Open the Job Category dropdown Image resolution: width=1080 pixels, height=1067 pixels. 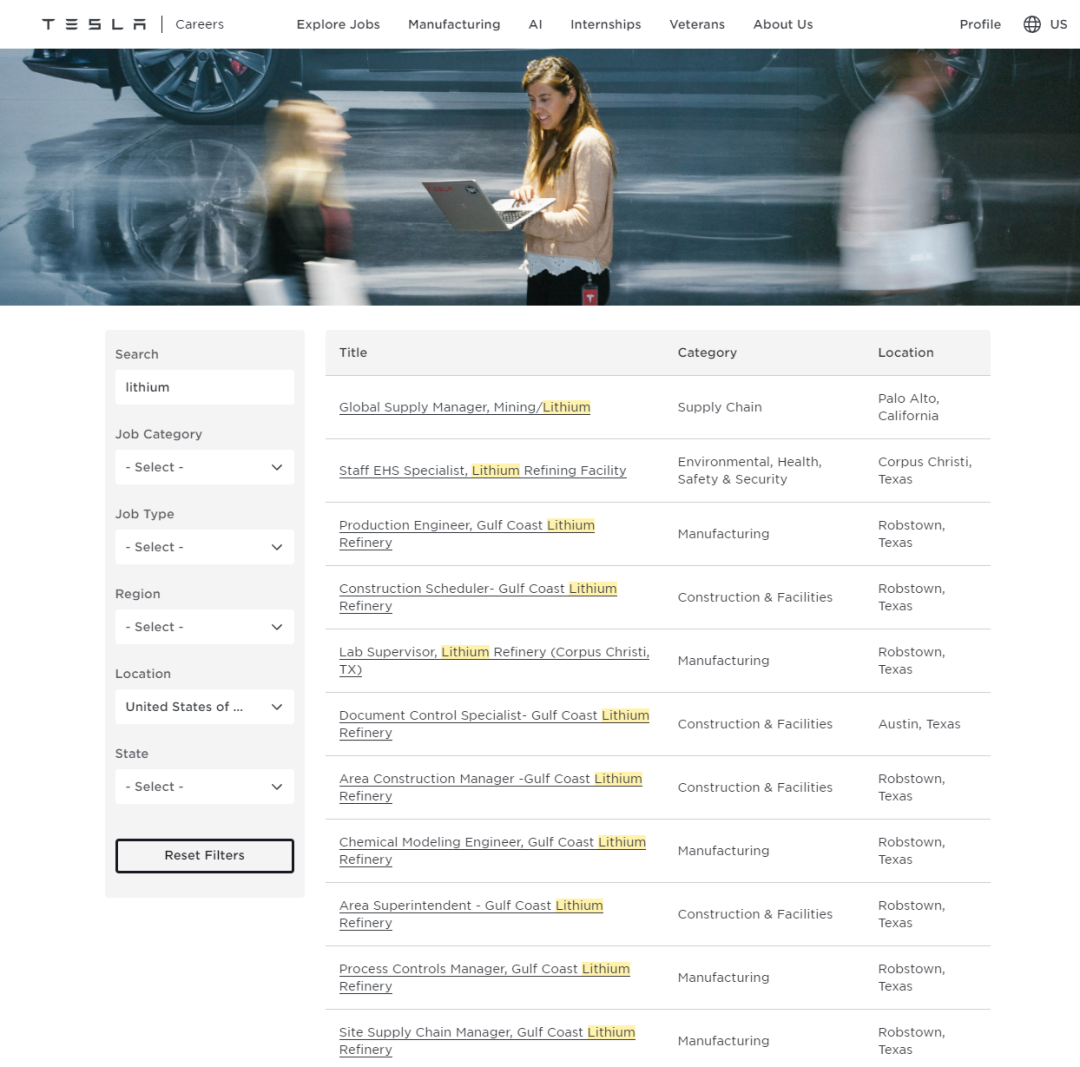204,467
